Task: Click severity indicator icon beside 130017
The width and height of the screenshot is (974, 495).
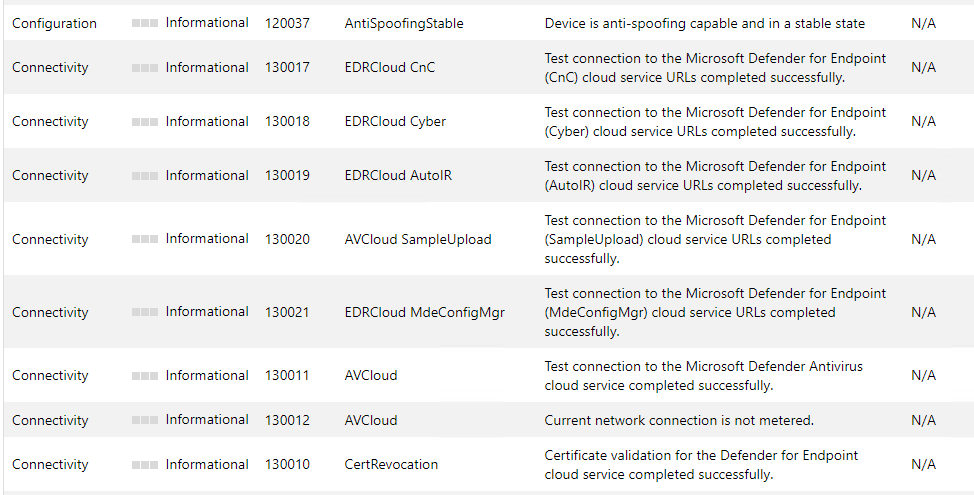Action: [x=145, y=68]
